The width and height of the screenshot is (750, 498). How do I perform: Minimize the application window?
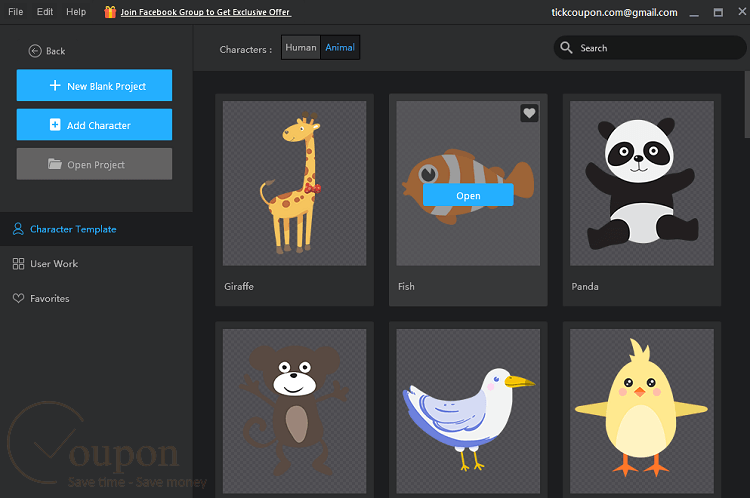[x=694, y=13]
